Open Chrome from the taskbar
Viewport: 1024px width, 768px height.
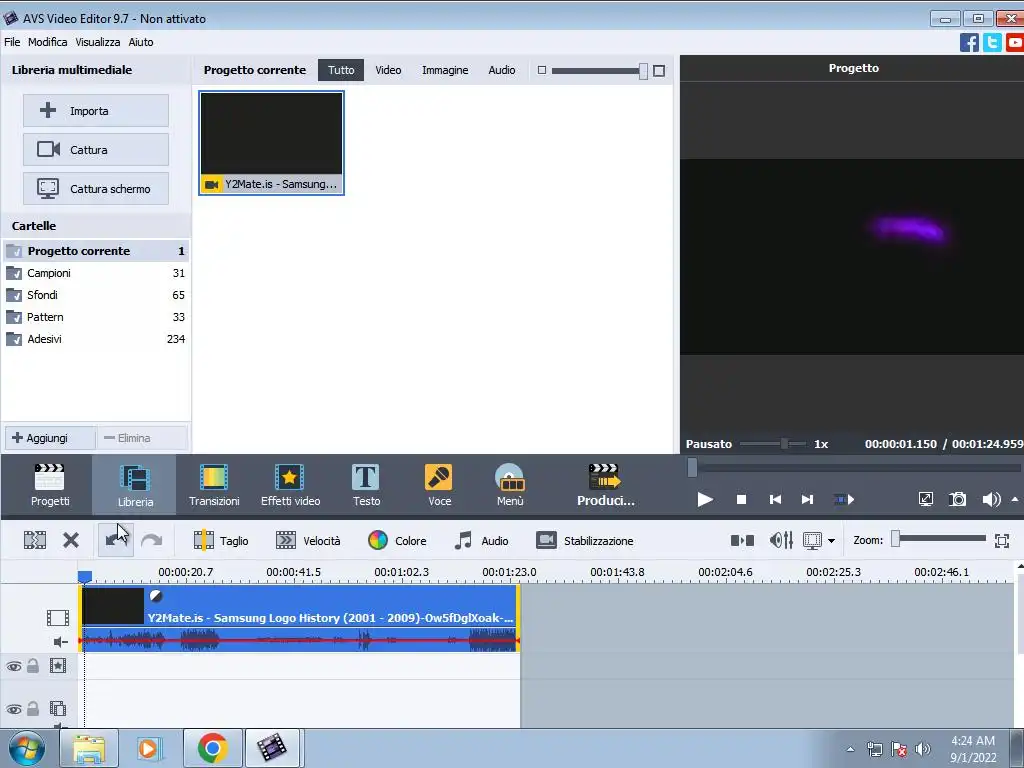tap(213, 748)
